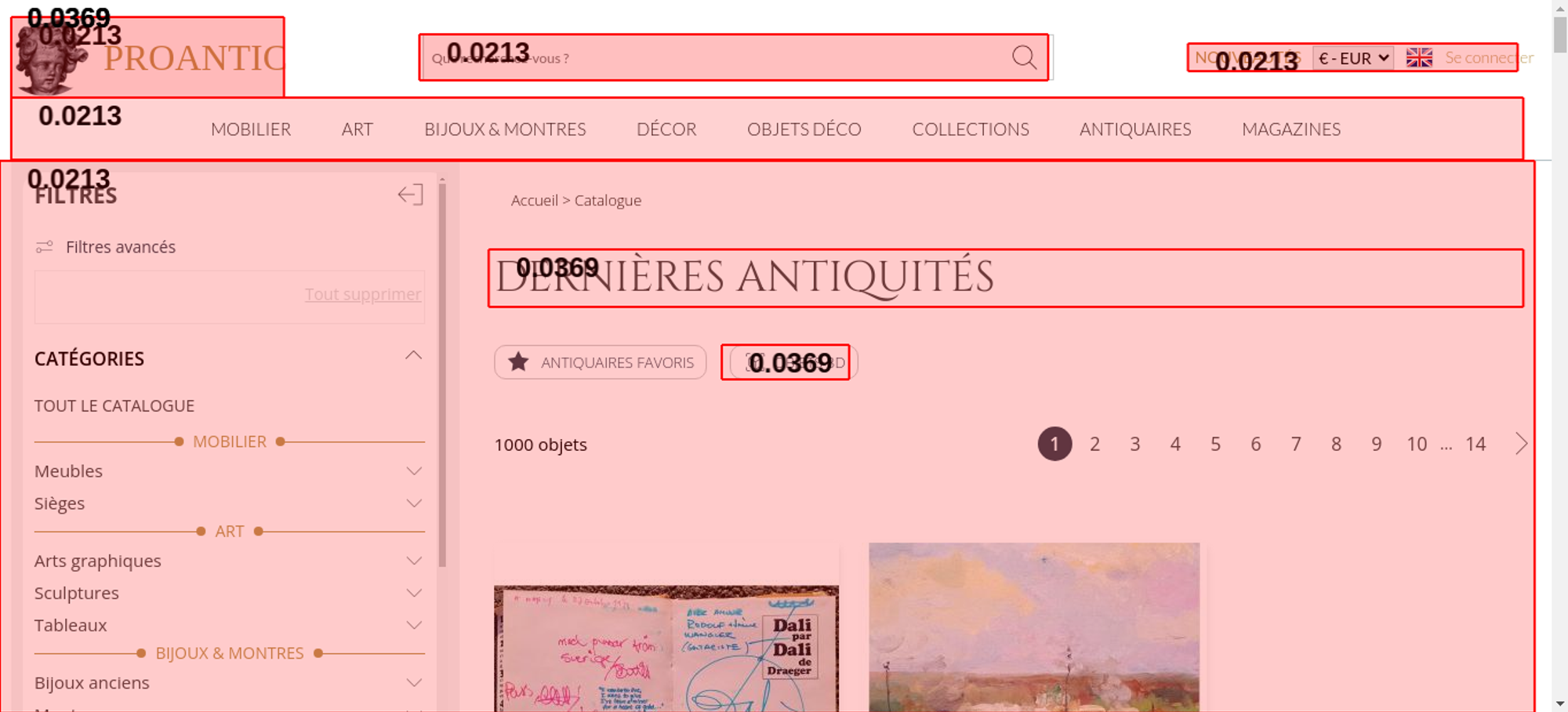Open the Mobilier menu

[x=251, y=129]
